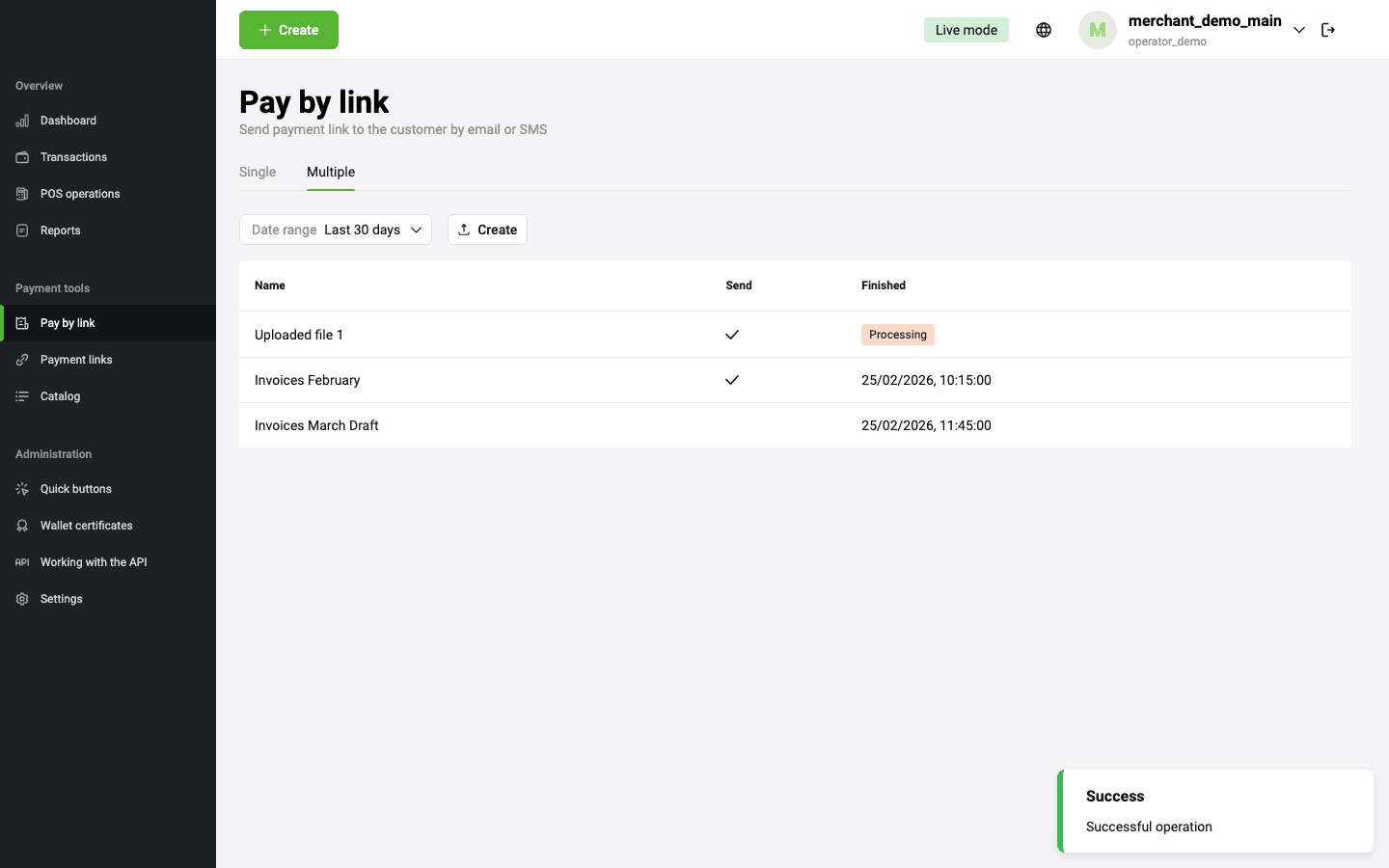Open Dashboard from the sidebar
This screenshot has width=1389, height=868.
(68, 121)
